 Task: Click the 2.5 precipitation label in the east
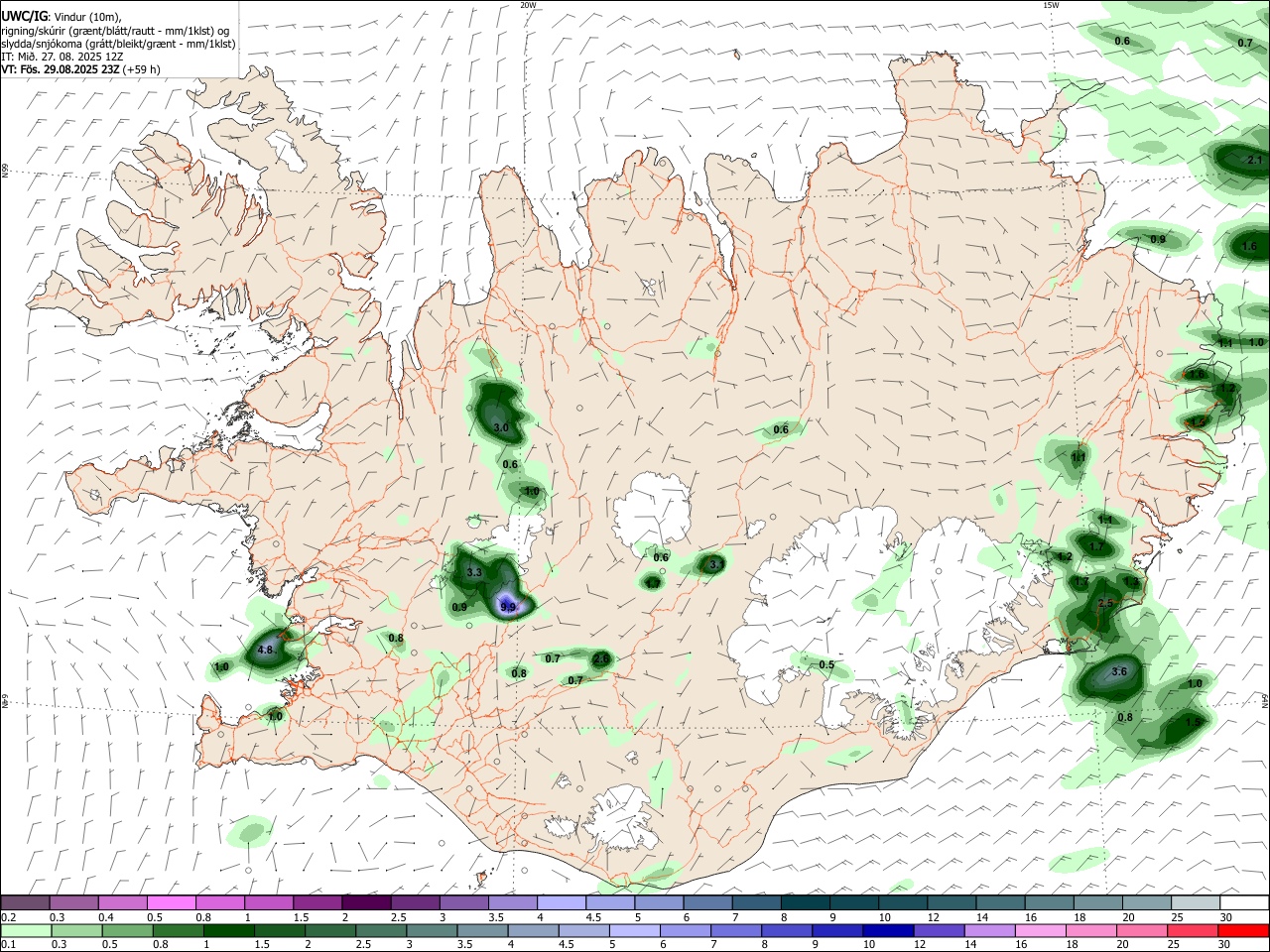1105,603
